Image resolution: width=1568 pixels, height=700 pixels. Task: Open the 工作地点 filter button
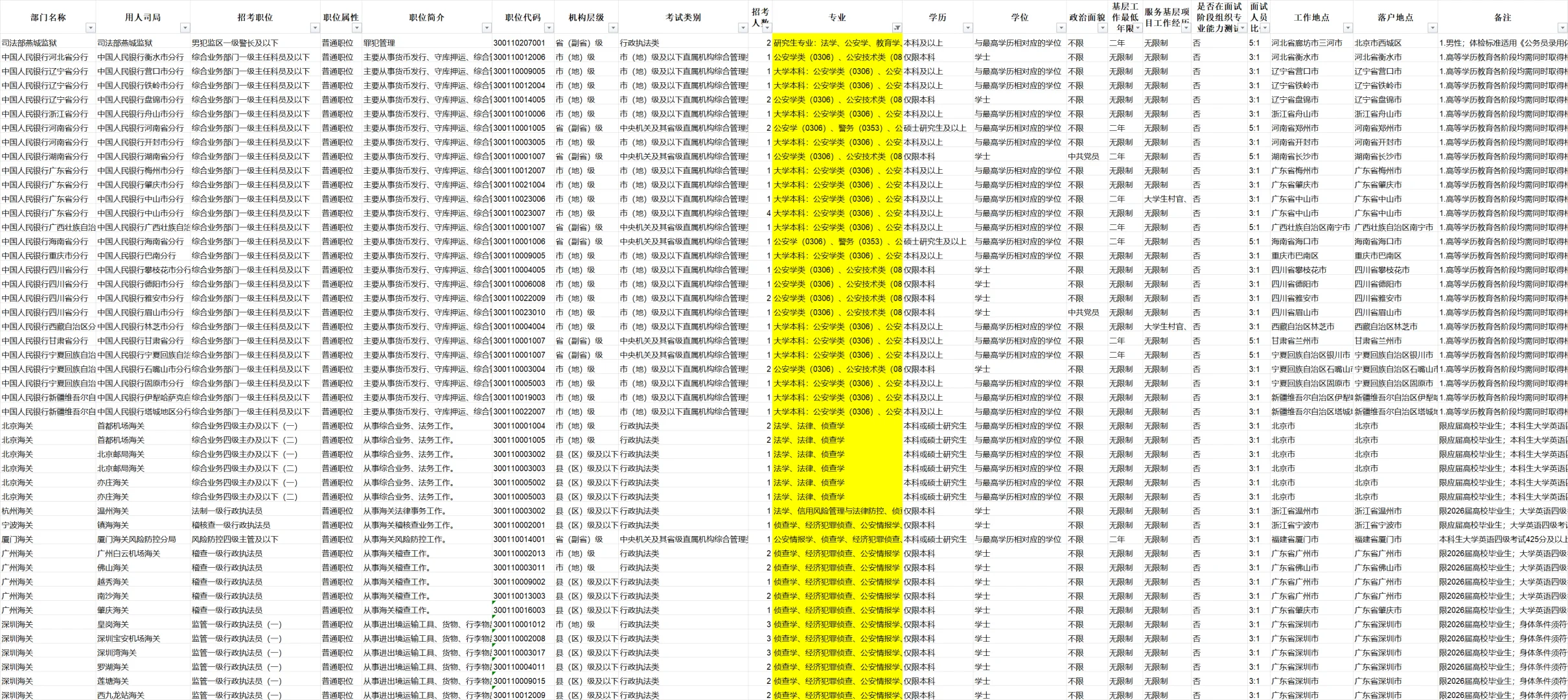tap(1348, 28)
